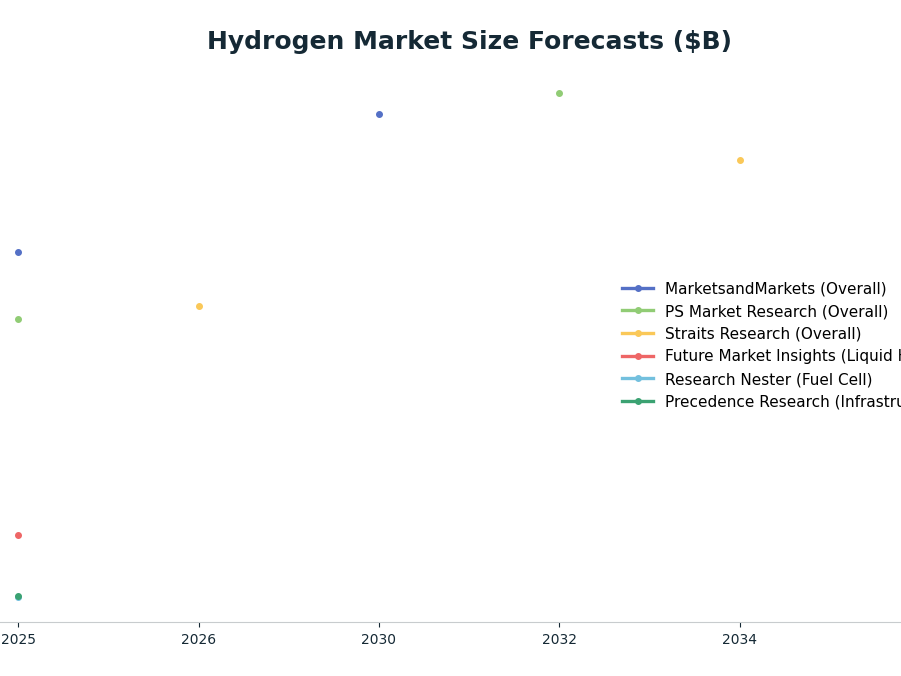The image size is (901, 676).
Task: Click the 2032 x-axis label
Action: [x=560, y=639]
